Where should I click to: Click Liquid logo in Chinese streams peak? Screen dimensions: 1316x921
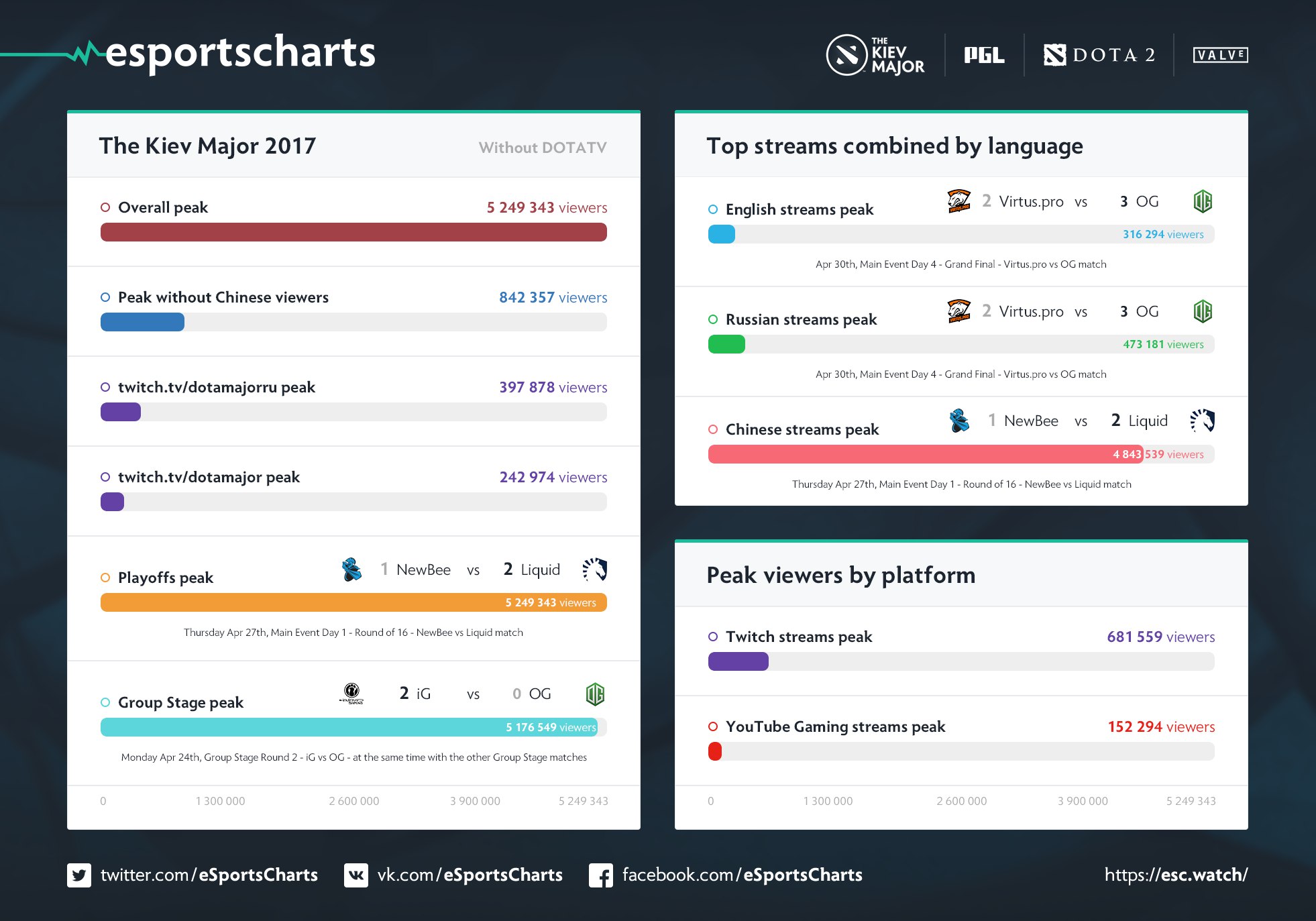pyautogui.click(x=1203, y=421)
